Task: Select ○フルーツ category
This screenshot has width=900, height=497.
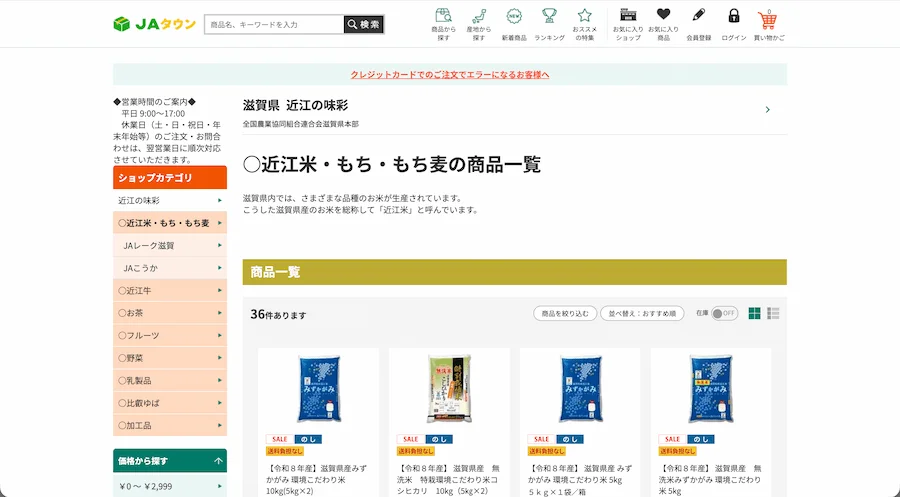Action: (170, 335)
